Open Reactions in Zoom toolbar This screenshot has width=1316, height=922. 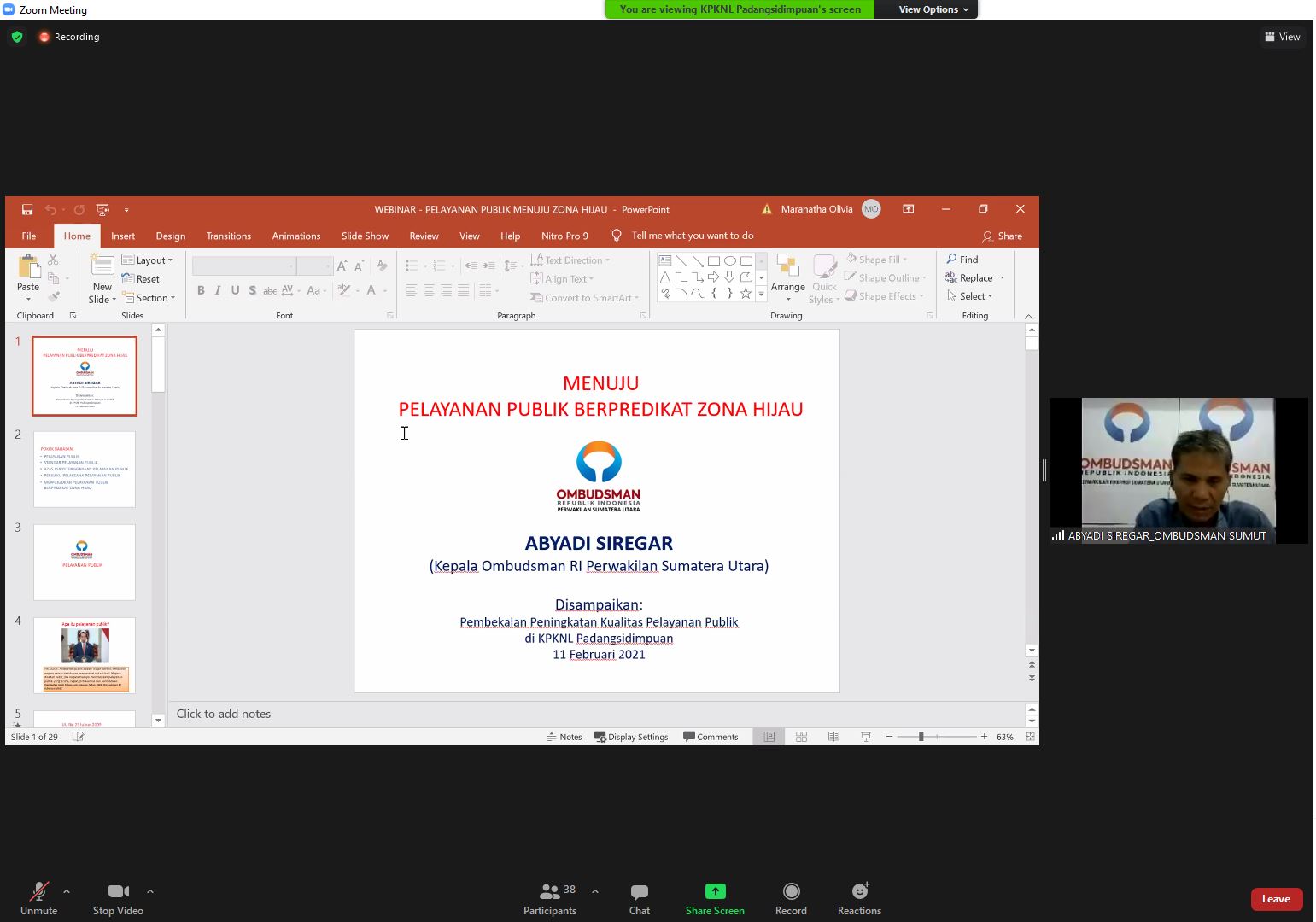tap(859, 899)
